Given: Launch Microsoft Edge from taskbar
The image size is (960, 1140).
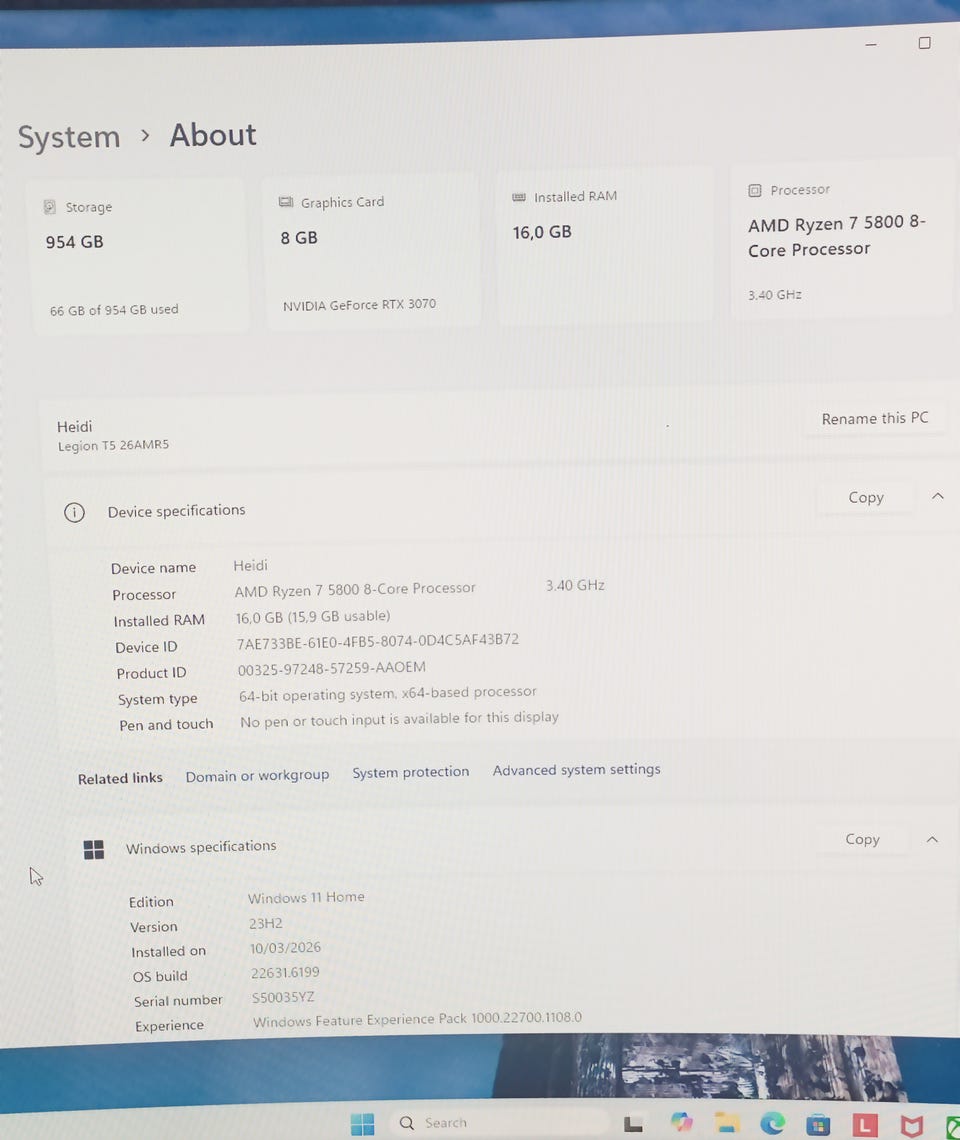Looking at the screenshot, I should click(772, 1124).
